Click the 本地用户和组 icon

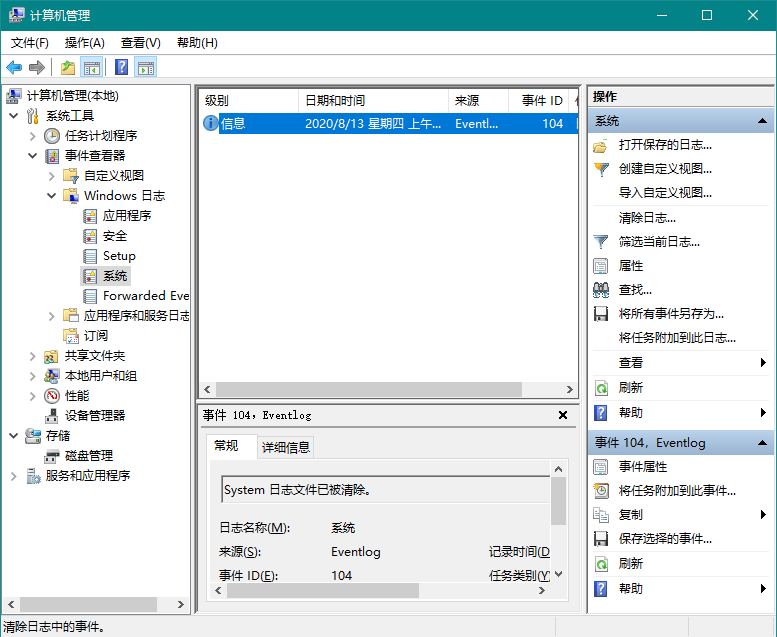point(52,376)
